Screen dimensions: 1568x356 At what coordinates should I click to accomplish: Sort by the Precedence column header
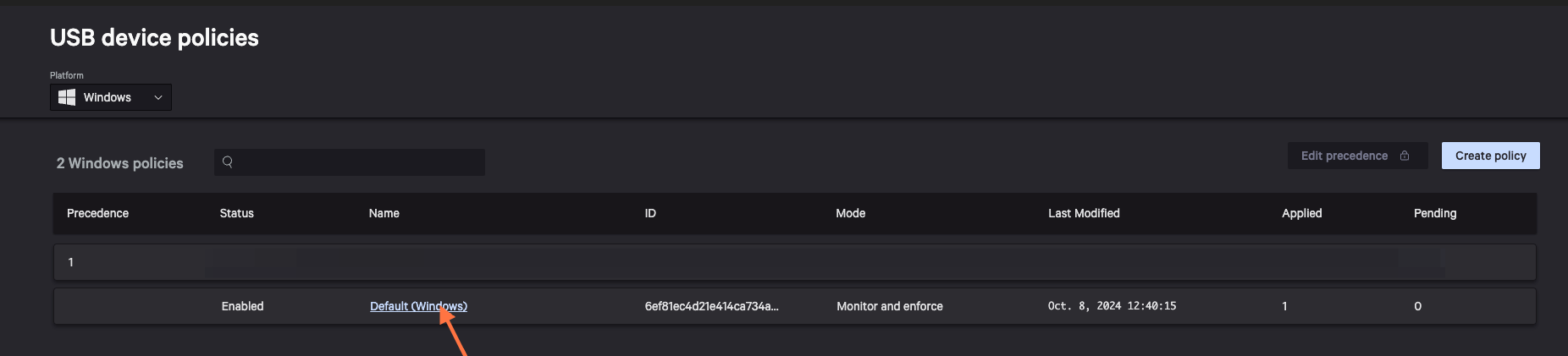[97, 213]
